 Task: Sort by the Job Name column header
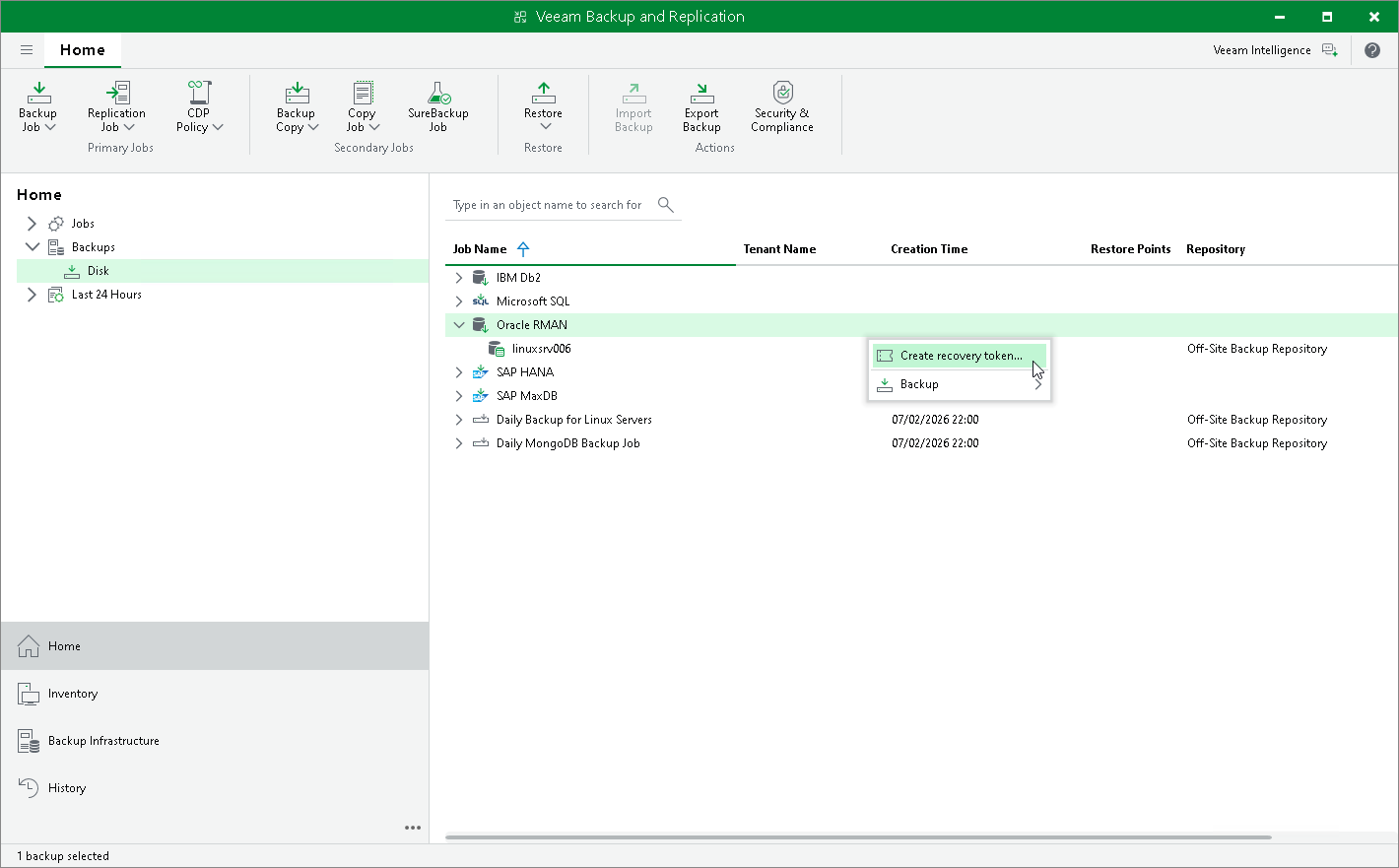tap(480, 249)
